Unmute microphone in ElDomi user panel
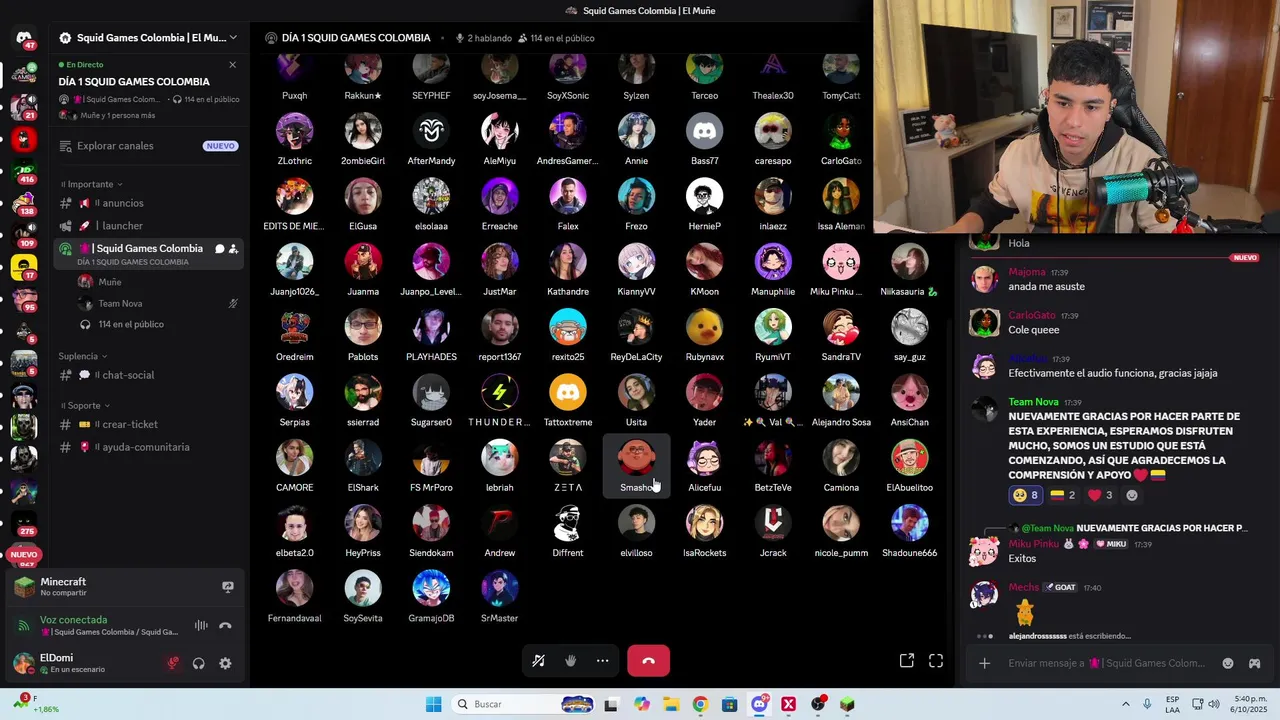This screenshot has width=1280, height=720. [x=173, y=663]
